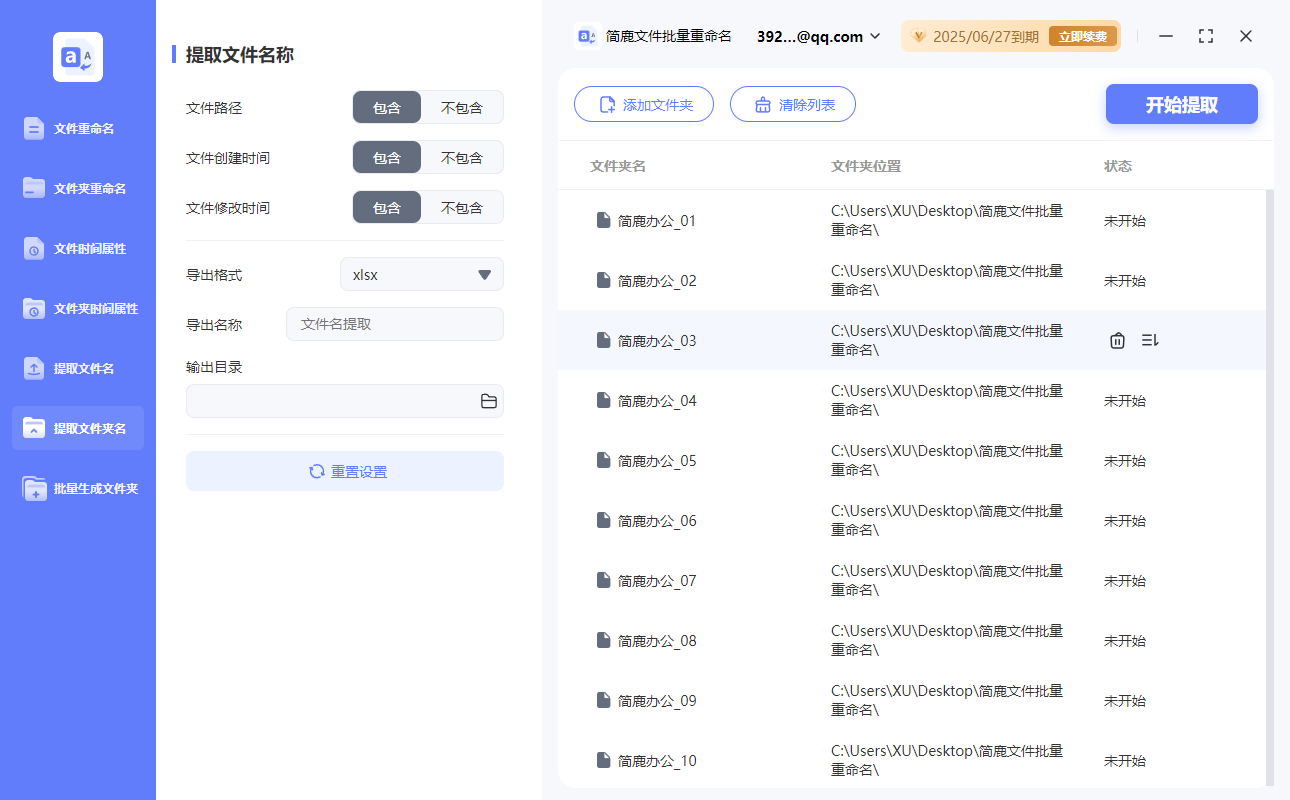Delete the 简鹿办公_03 row using the trash icon
This screenshot has width=1290, height=800.
coord(1117,340)
